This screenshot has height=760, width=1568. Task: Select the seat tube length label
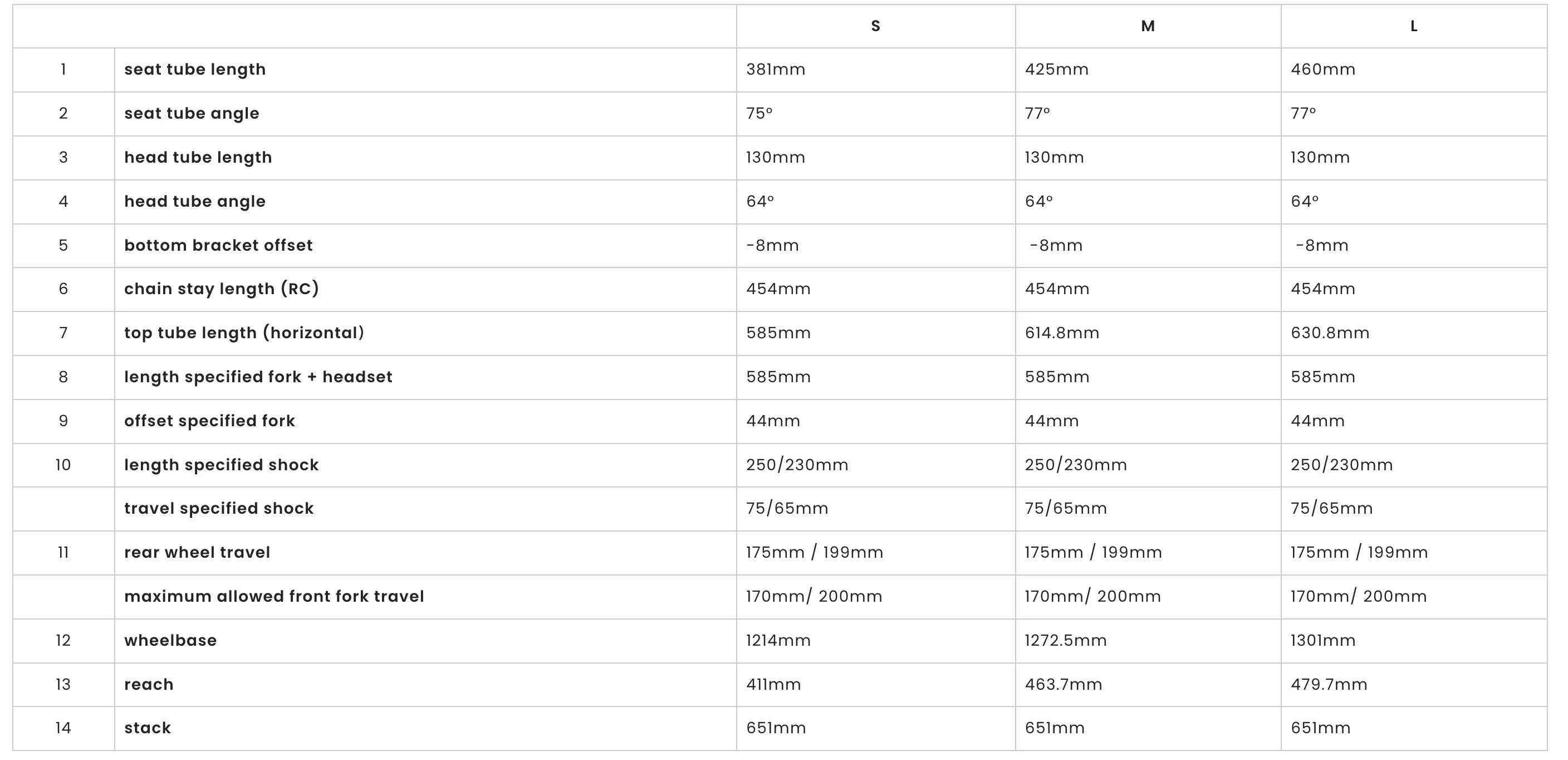click(195, 70)
